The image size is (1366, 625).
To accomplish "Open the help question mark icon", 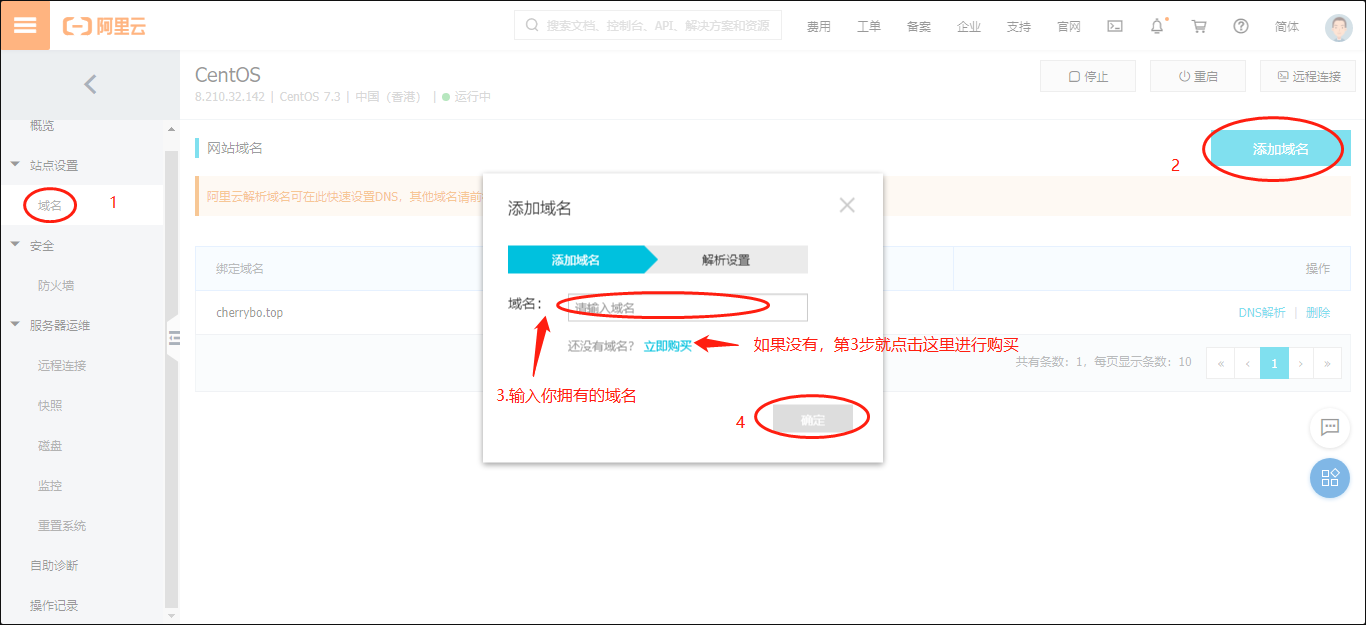I will 1241,27.
